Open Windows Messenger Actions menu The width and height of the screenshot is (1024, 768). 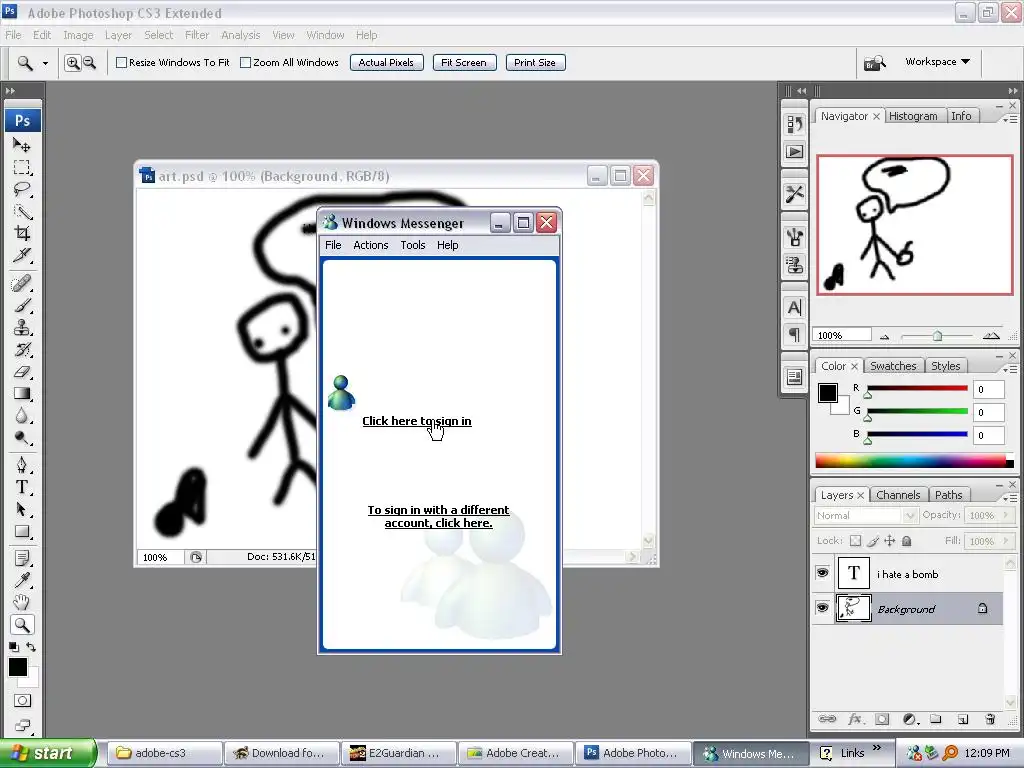coord(370,245)
